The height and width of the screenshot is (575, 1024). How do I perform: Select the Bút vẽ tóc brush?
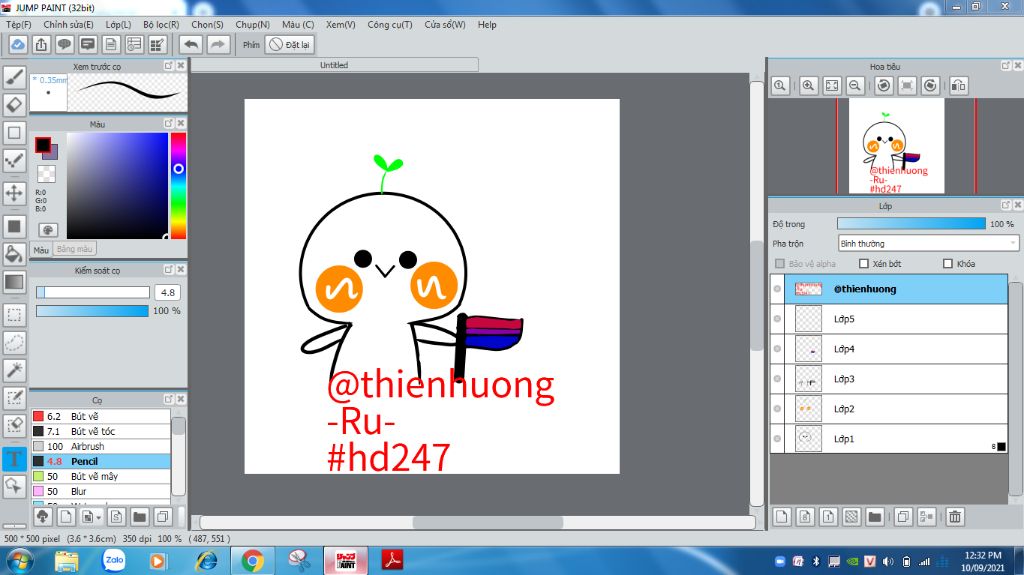click(x=101, y=431)
